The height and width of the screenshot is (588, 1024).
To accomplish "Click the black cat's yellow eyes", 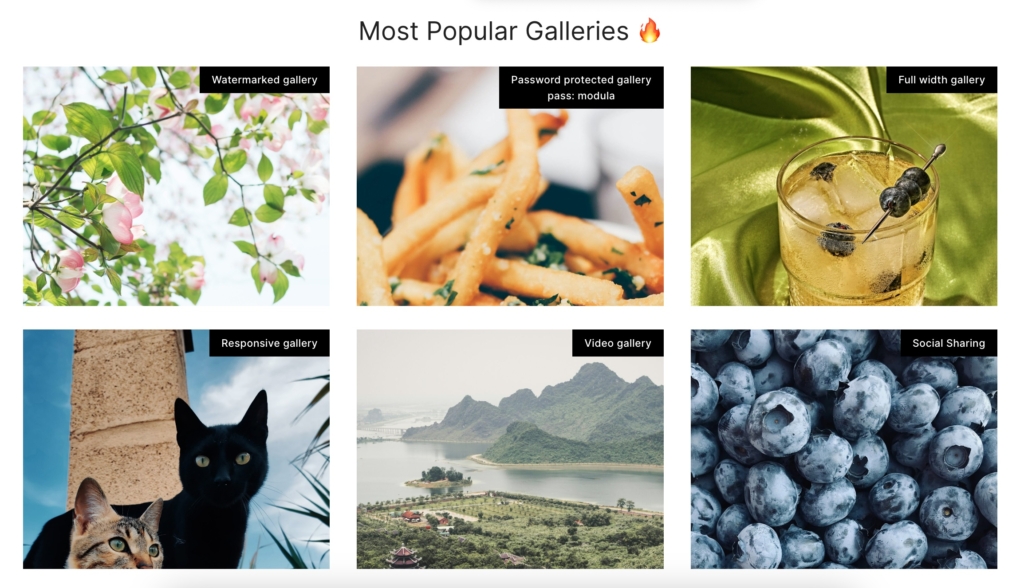I will 223,460.
